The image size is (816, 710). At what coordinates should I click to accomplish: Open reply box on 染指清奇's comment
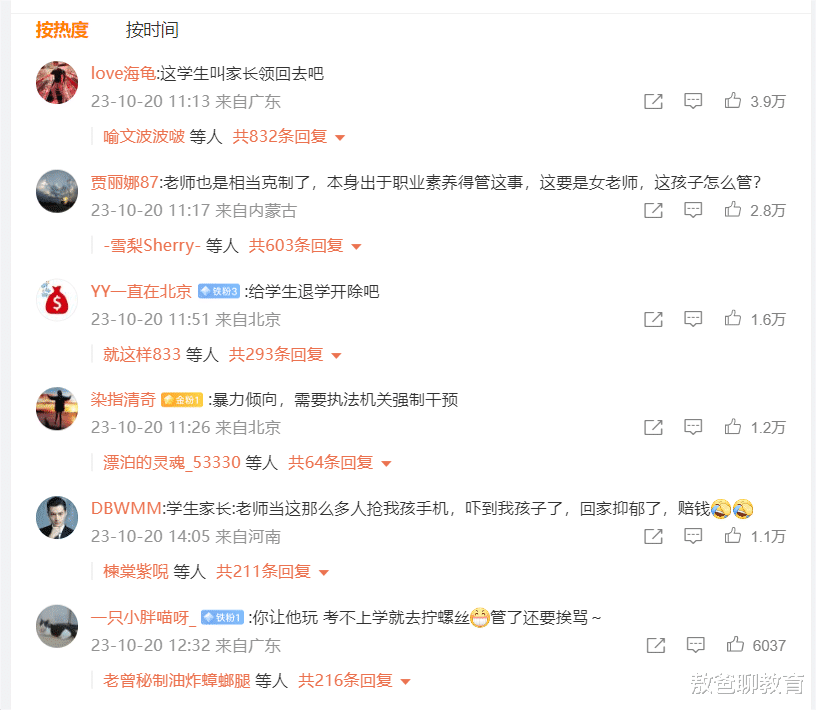693,427
